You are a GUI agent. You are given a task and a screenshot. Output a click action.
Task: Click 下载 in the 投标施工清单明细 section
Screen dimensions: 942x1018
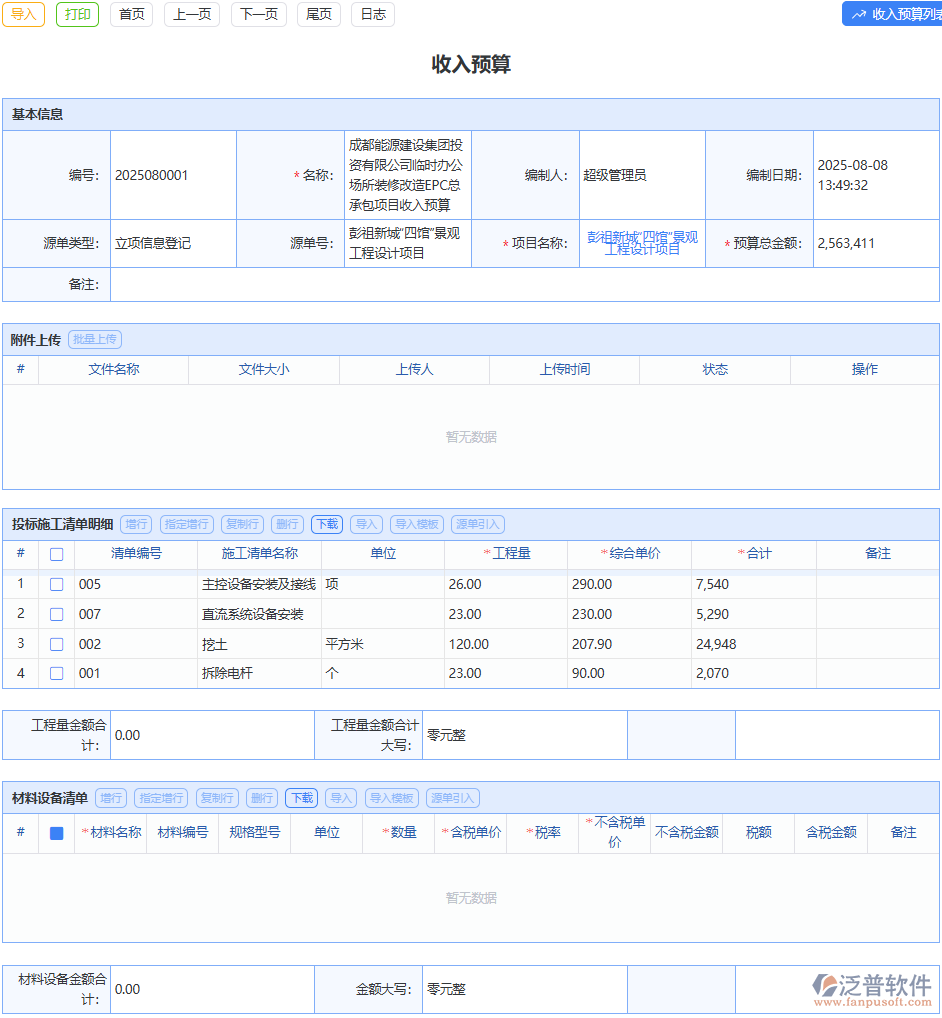[326, 524]
